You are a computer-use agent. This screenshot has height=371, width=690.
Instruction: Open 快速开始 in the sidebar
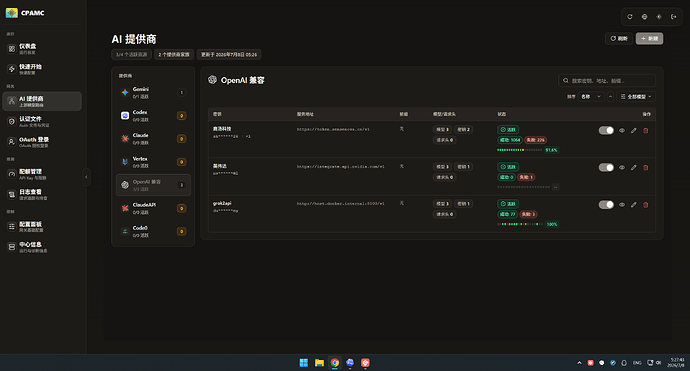pyautogui.click(x=42, y=69)
